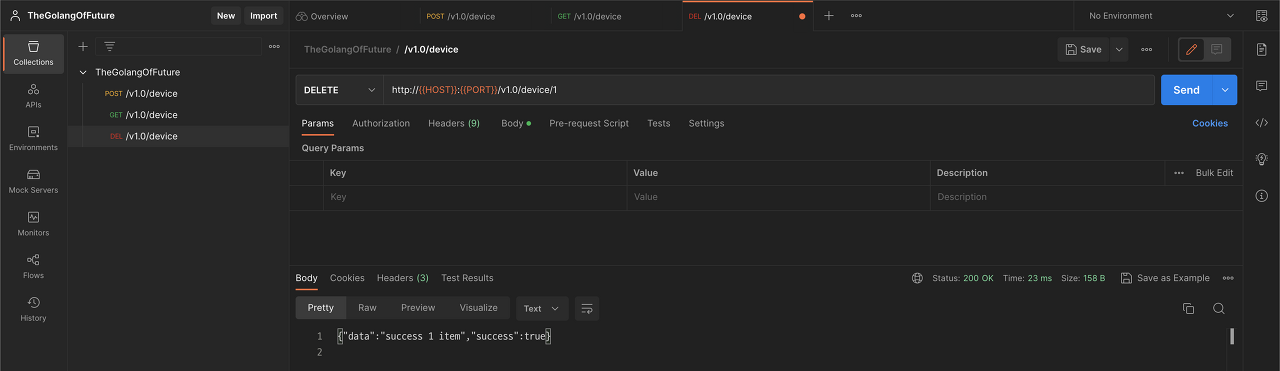Select POST /v1.0/device in collection tree
The height and width of the screenshot is (371, 1280).
pos(177,94)
